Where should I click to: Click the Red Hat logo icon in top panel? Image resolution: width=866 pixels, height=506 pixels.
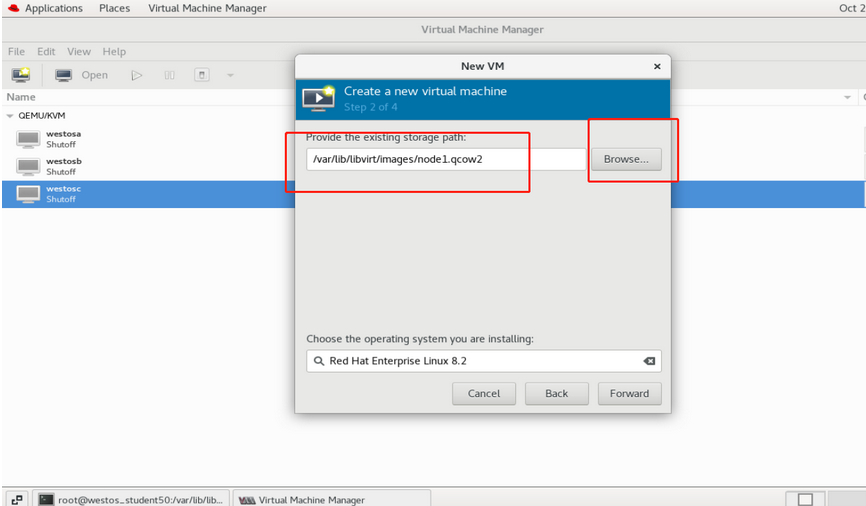[13, 8]
